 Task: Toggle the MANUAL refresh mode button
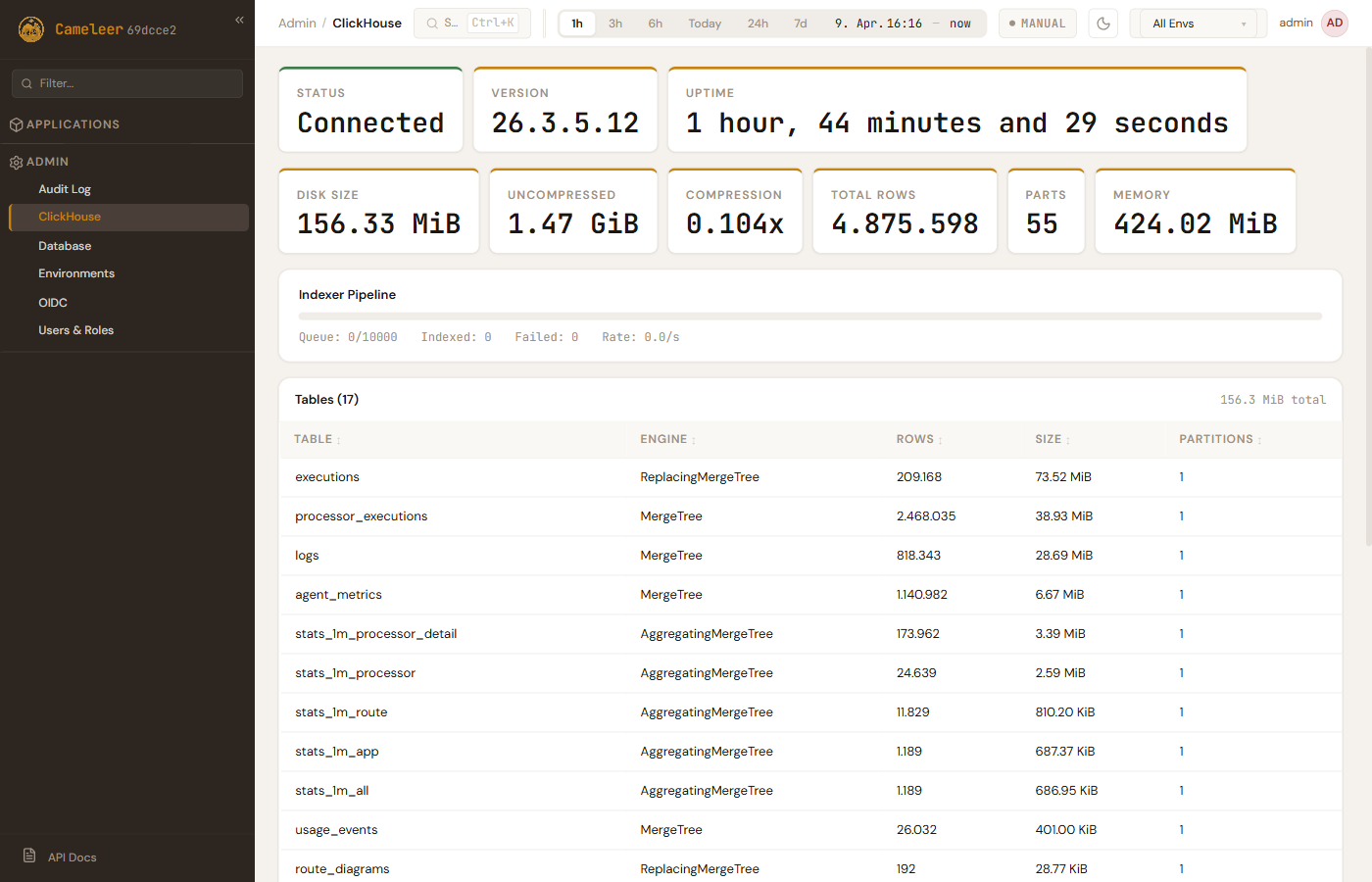point(1037,24)
